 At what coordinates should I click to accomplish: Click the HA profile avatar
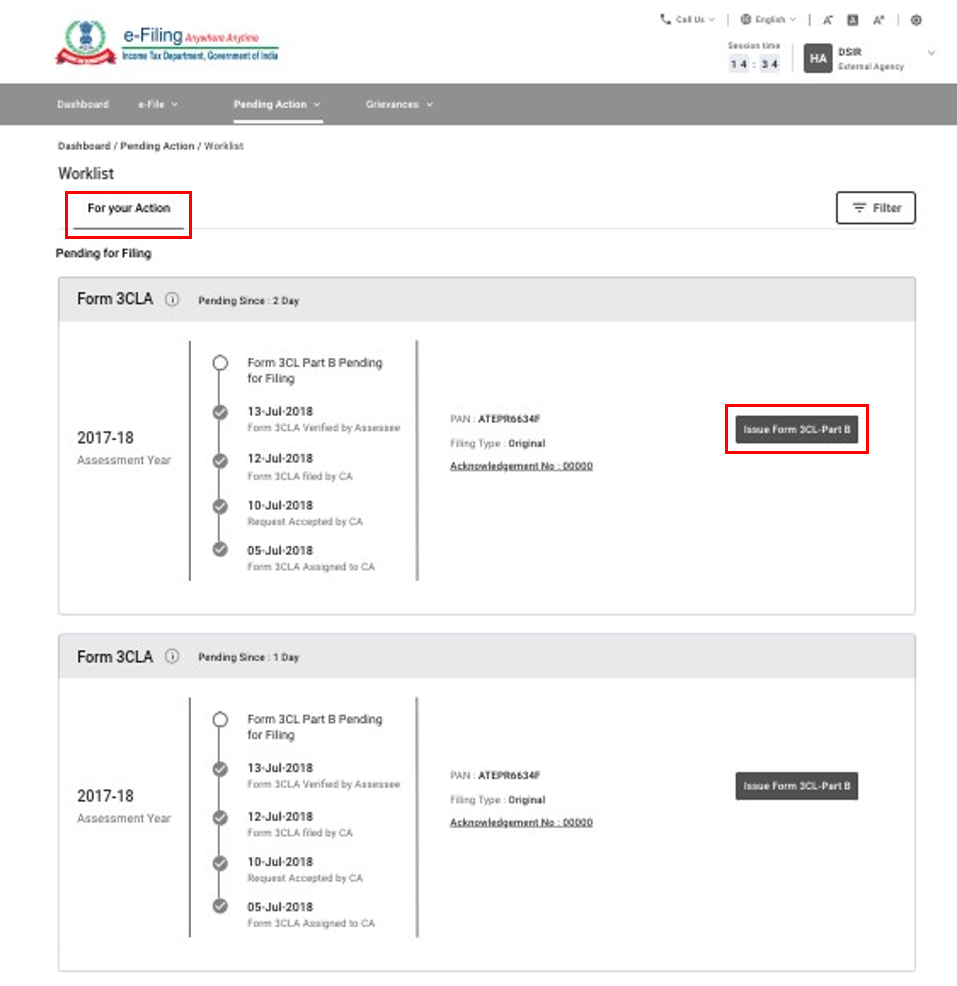click(817, 59)
